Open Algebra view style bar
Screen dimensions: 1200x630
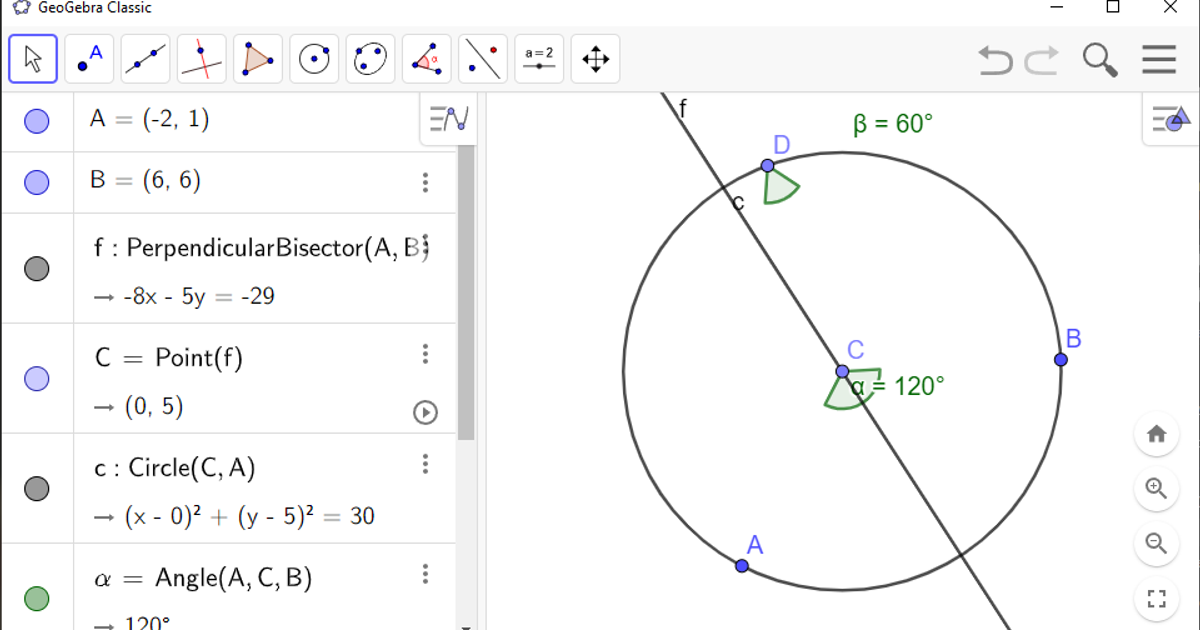[449, 119]
